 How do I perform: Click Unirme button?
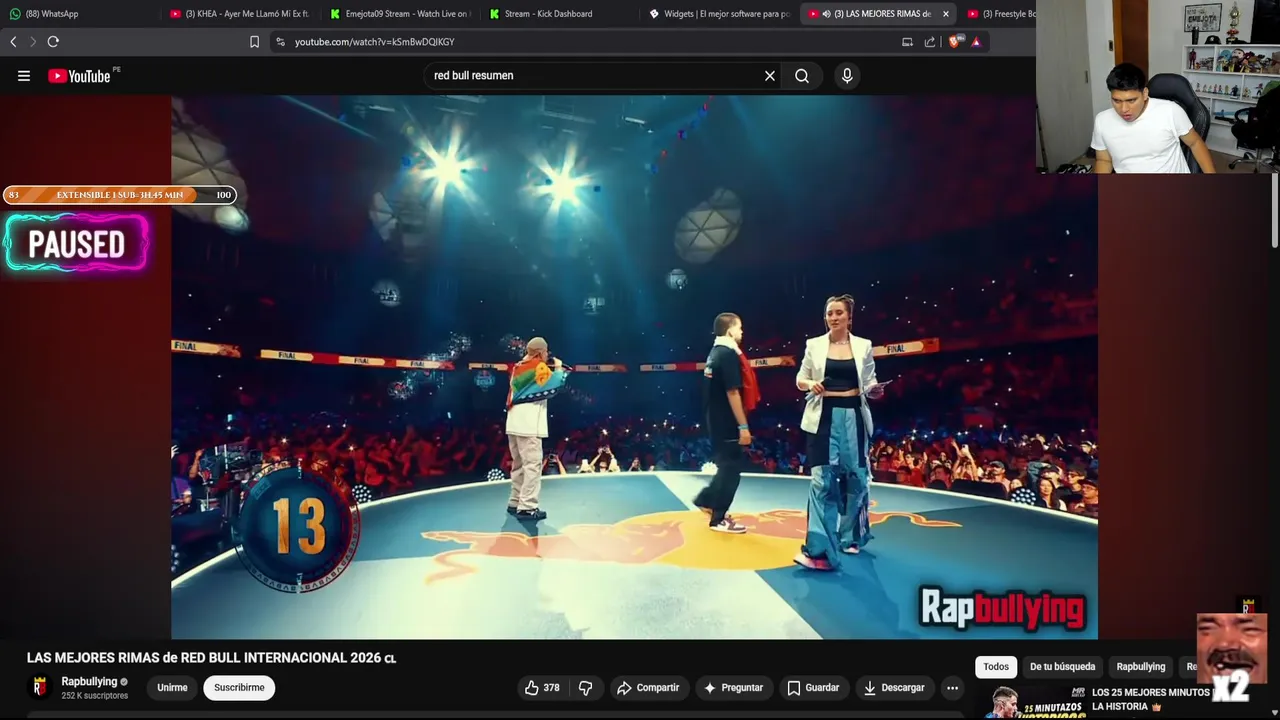click(x=172, y=688)
